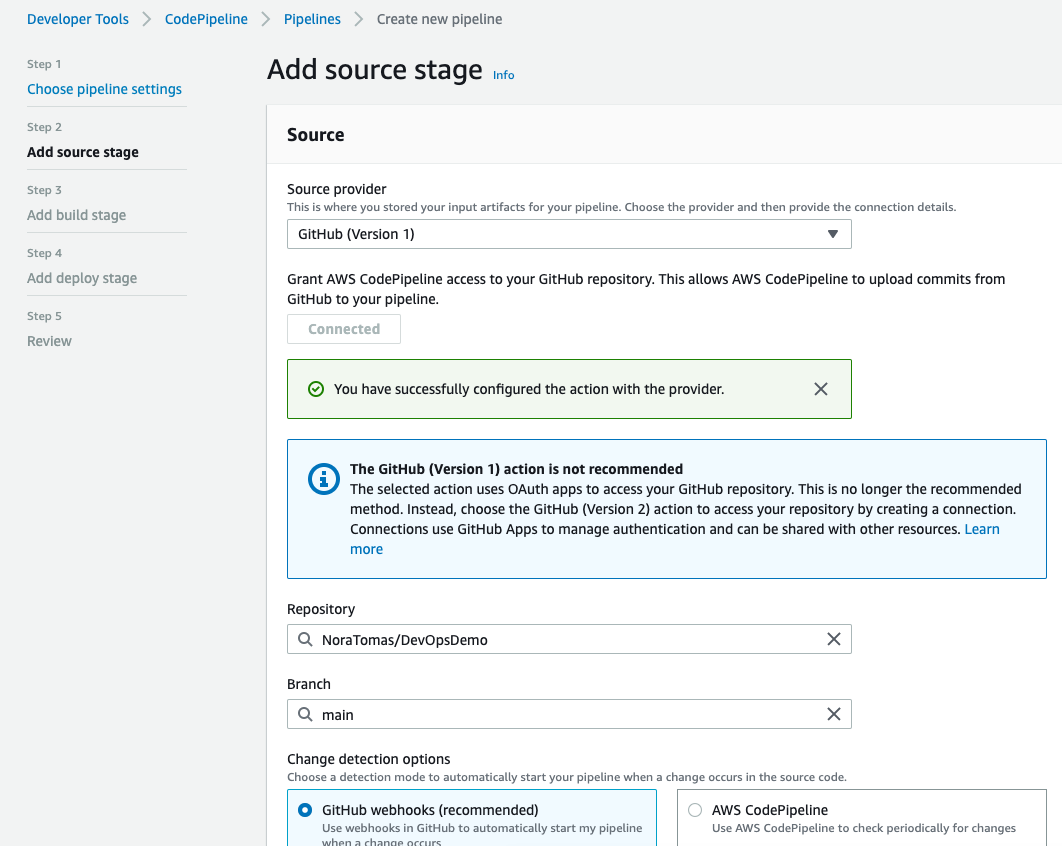Screen dimensions: 1062x846
Task: Click GitHub (Version 1) provider selection
Action: 569,234
